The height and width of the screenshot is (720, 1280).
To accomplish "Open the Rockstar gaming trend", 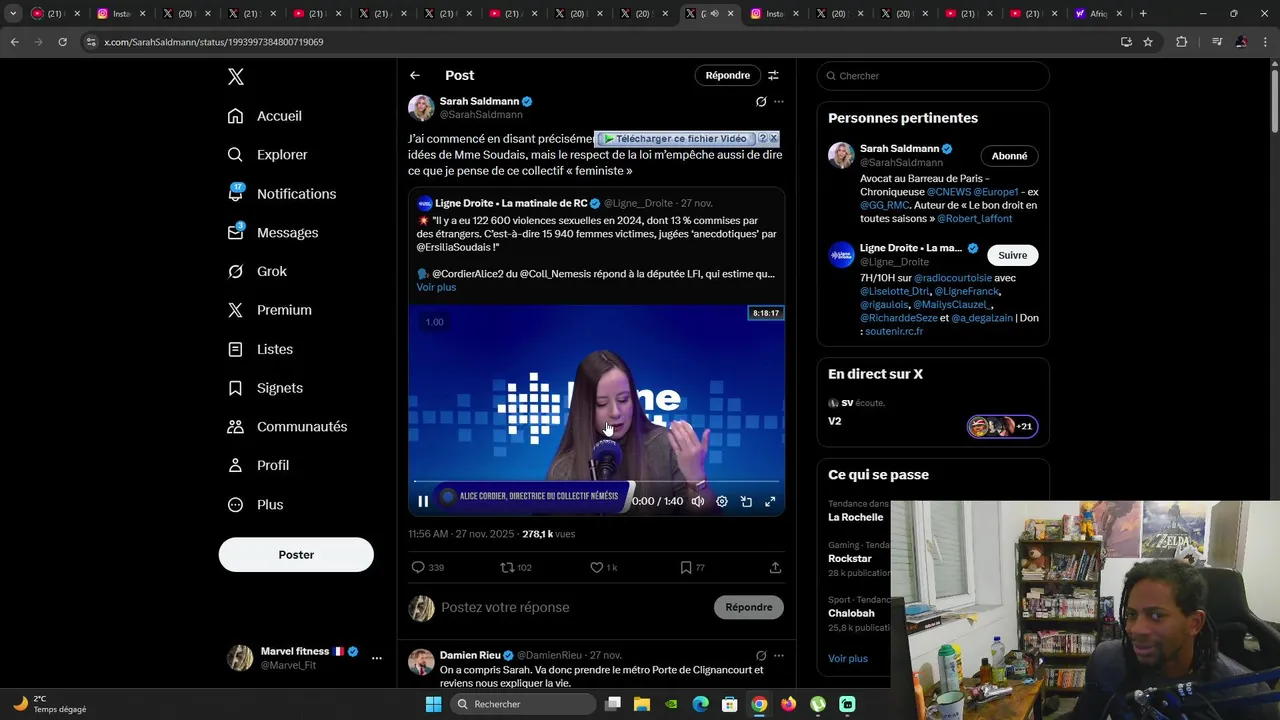I will 850,559.
